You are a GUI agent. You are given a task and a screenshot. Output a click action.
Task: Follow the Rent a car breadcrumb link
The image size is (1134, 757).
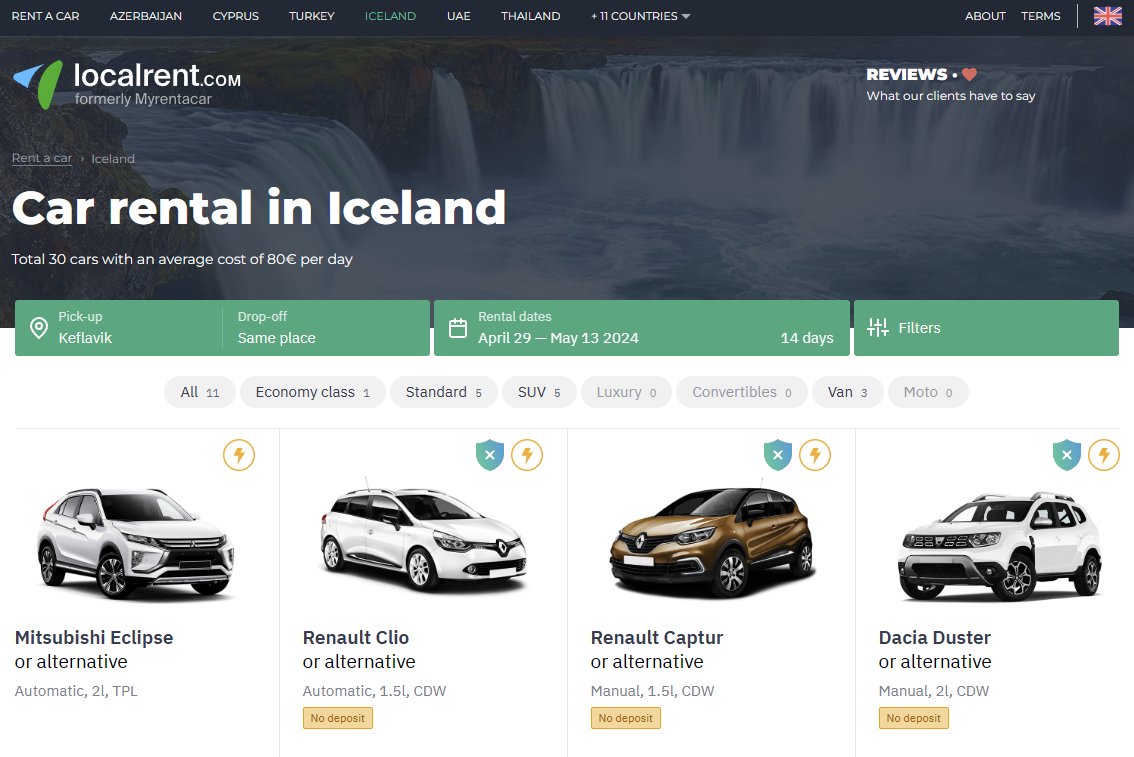(42, 158)
